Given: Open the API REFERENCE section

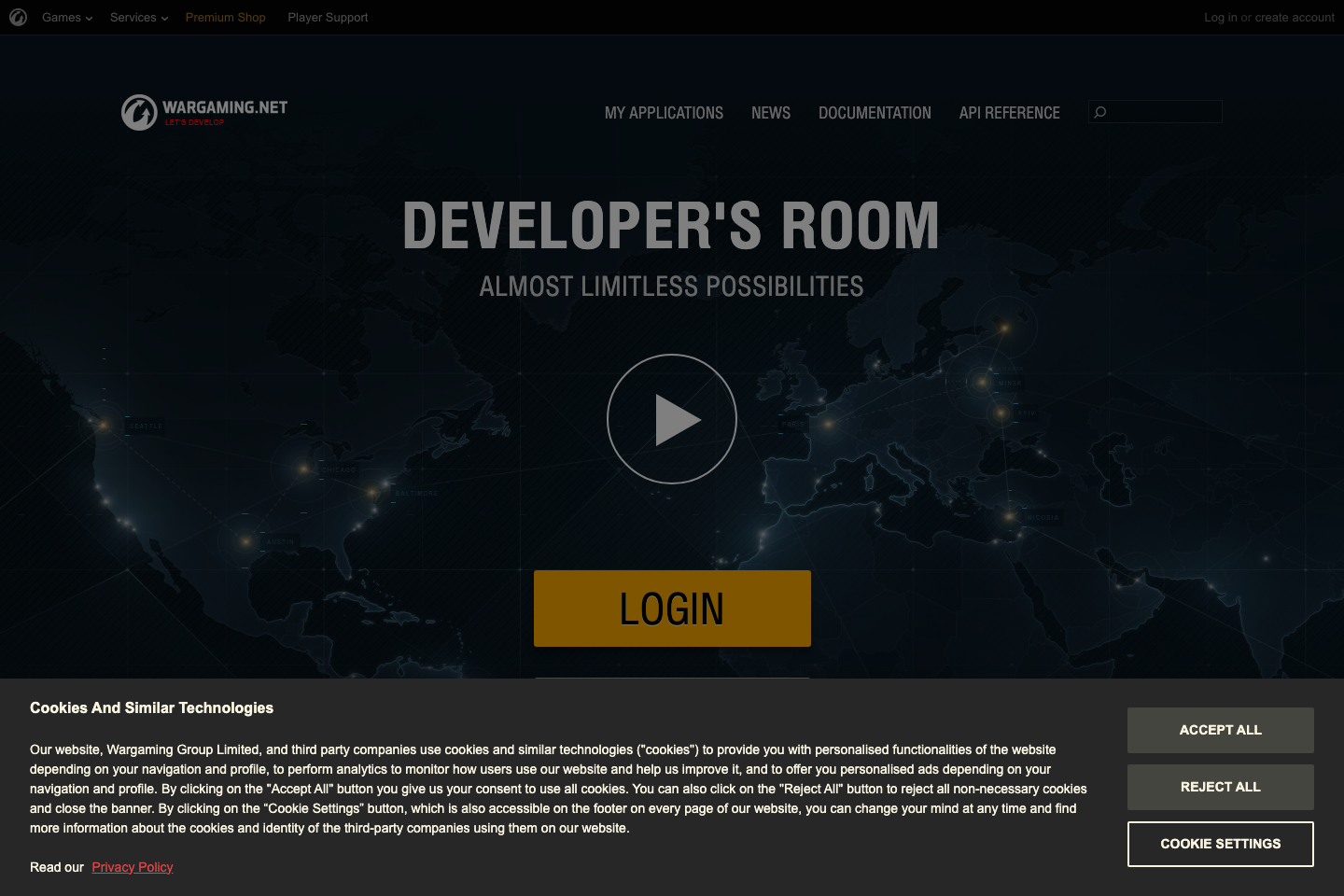Looking at the screenshot, I should click(x=1009, y=112).
